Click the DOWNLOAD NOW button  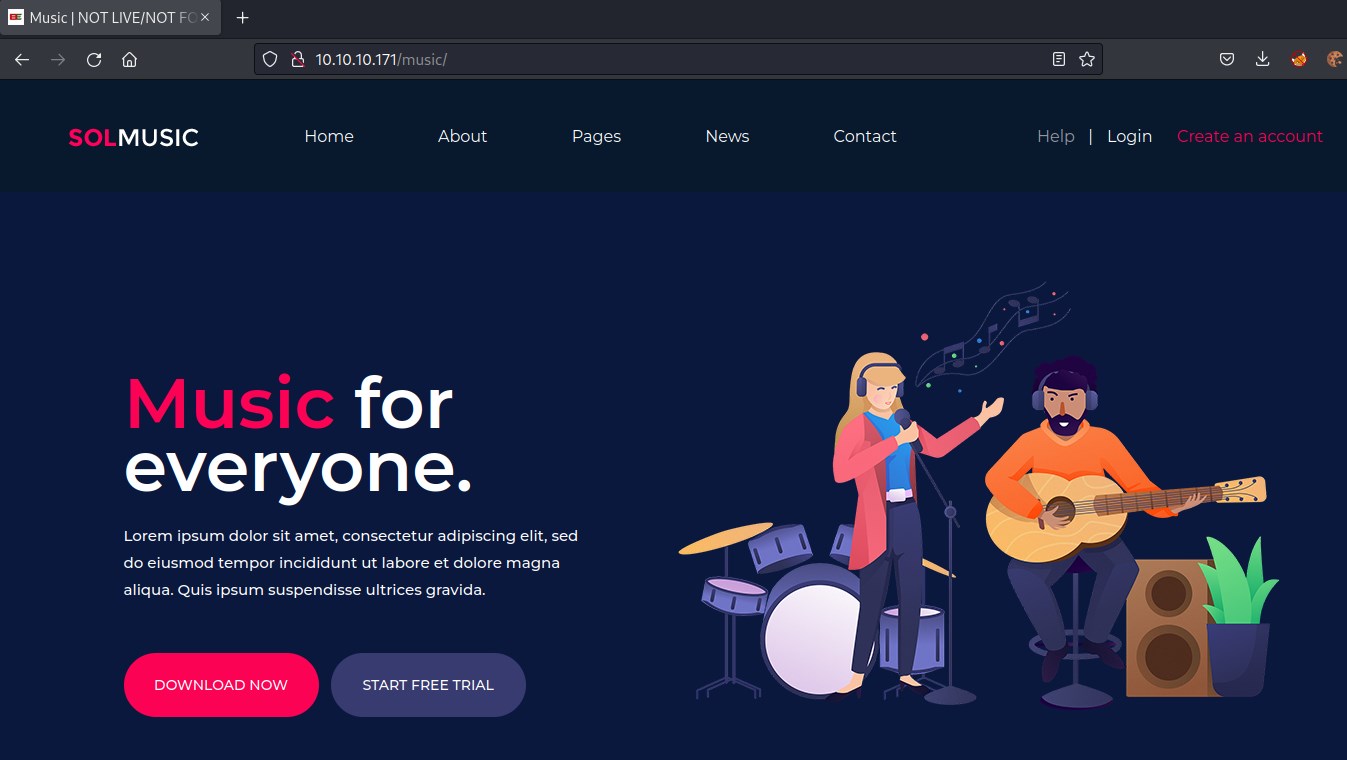(x=221, y=685)
